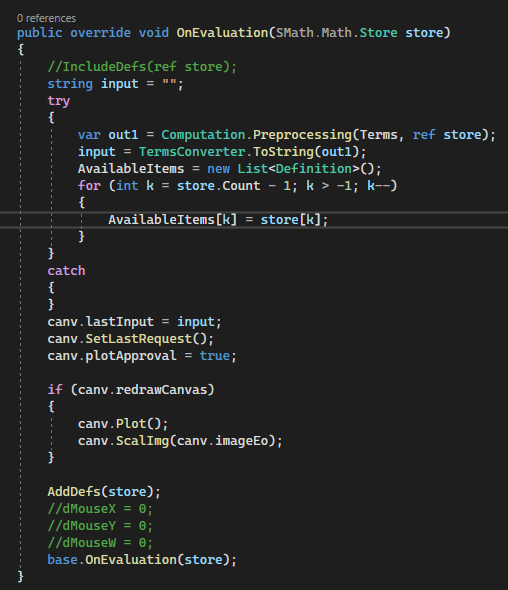Click the 'override' keyword in method signature
This screenshot has width=508, height=590.
coord(100,33)
